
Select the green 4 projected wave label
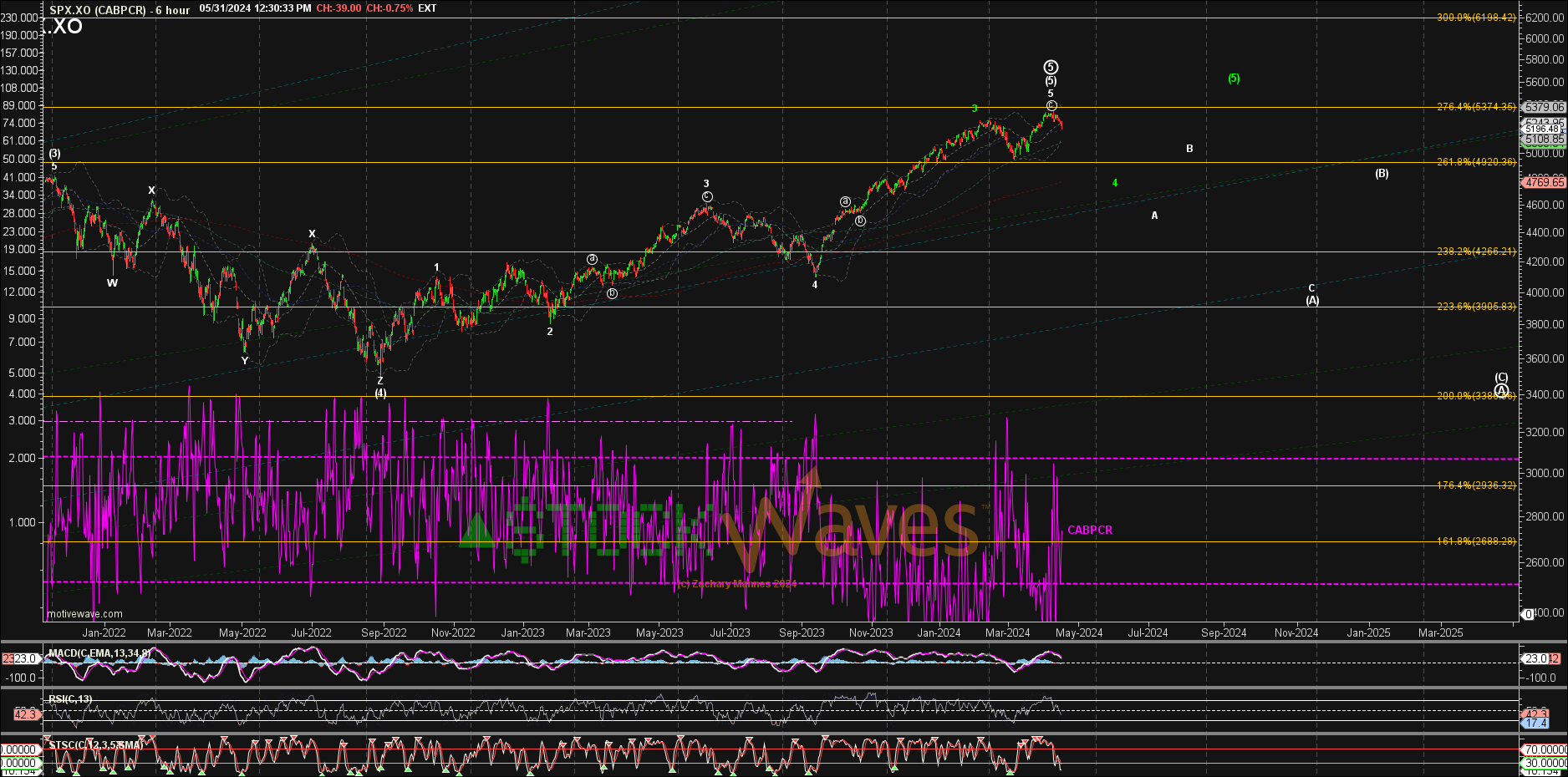point(1115,183)
